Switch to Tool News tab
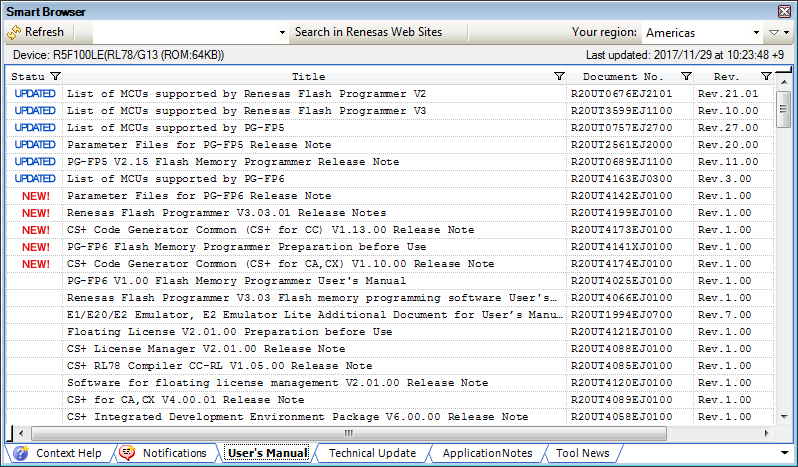The height and width of the screenshot is (467, 798). tap(582, 453)
